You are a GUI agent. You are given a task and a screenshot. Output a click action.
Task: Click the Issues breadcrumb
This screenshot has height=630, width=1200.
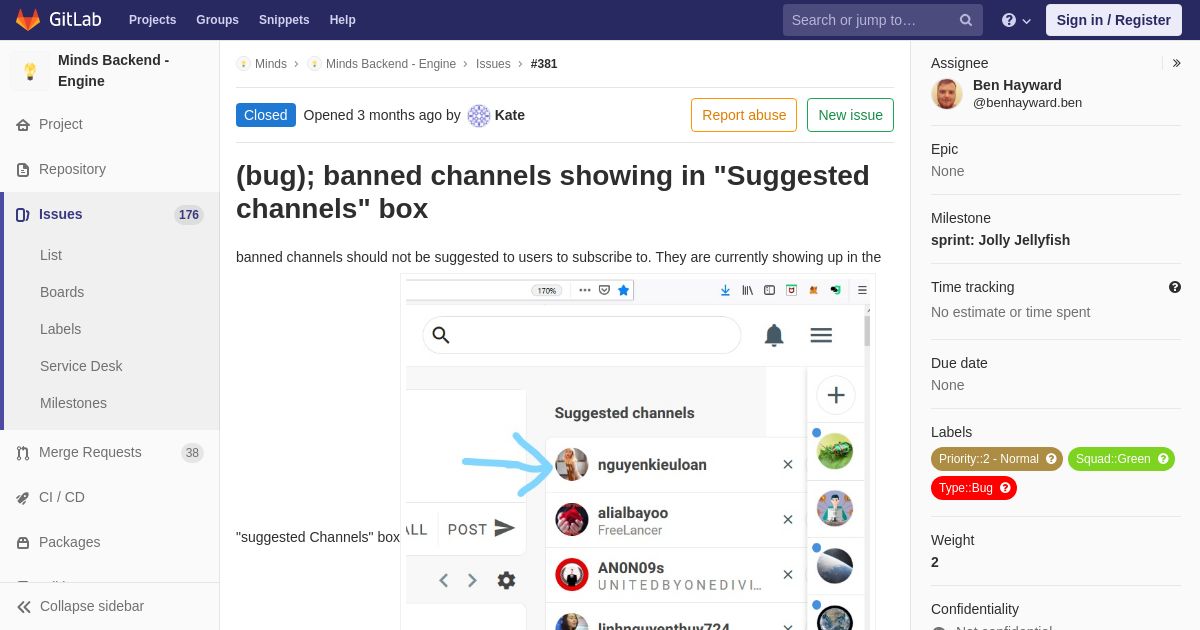tap(493, 63)
